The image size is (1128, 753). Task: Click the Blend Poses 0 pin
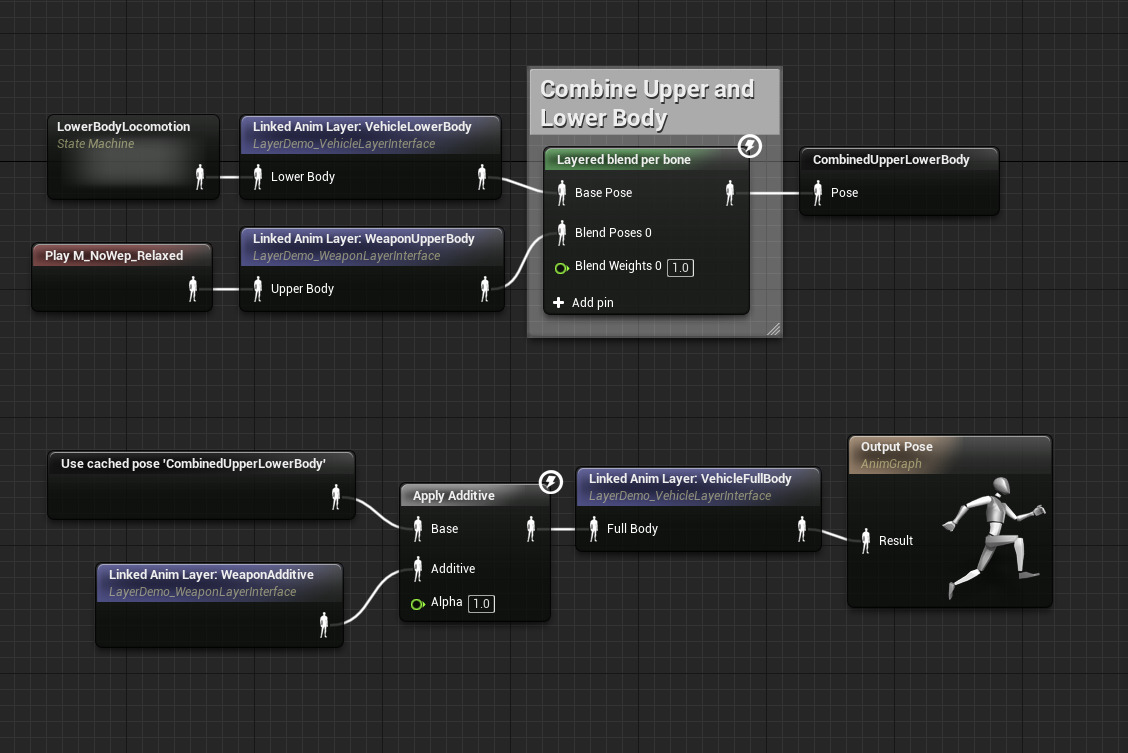pyautogui.click(x=561, y=233)
